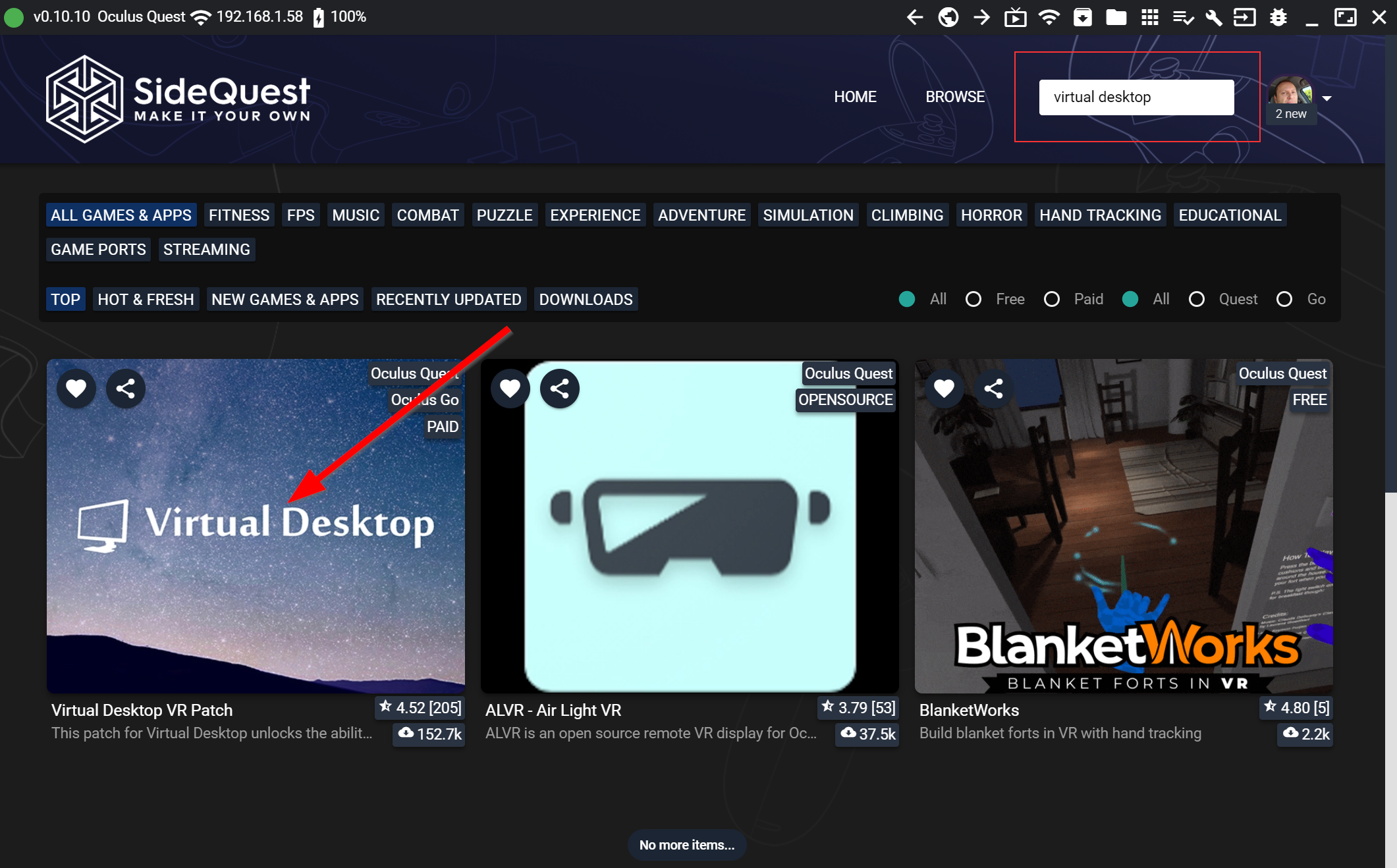The height and width of the screenshot is (868, 1397).
Task: Select ALL GAMES & APPS category
Action: [x=121, y=215]
